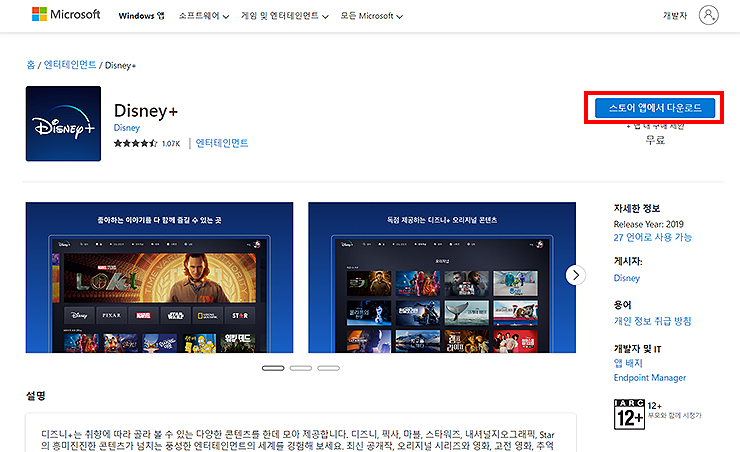Open the 엔터테인먼트 category link beside the rating
The width and height of the screenshot is (740, 452).
pyautogui.click(x=222, y=143)
